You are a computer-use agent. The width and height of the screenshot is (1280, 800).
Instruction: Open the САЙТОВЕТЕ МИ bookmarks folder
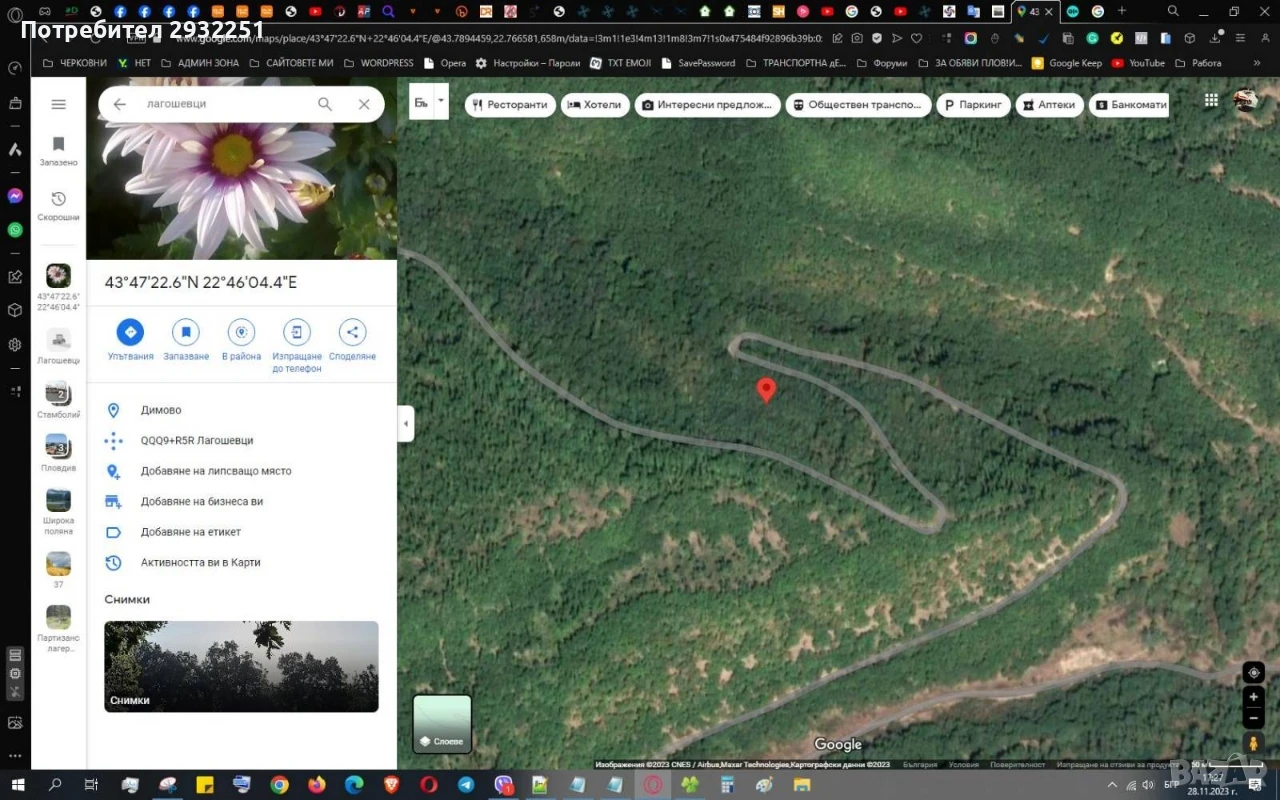pyautogui.click(x=291, y=63)
